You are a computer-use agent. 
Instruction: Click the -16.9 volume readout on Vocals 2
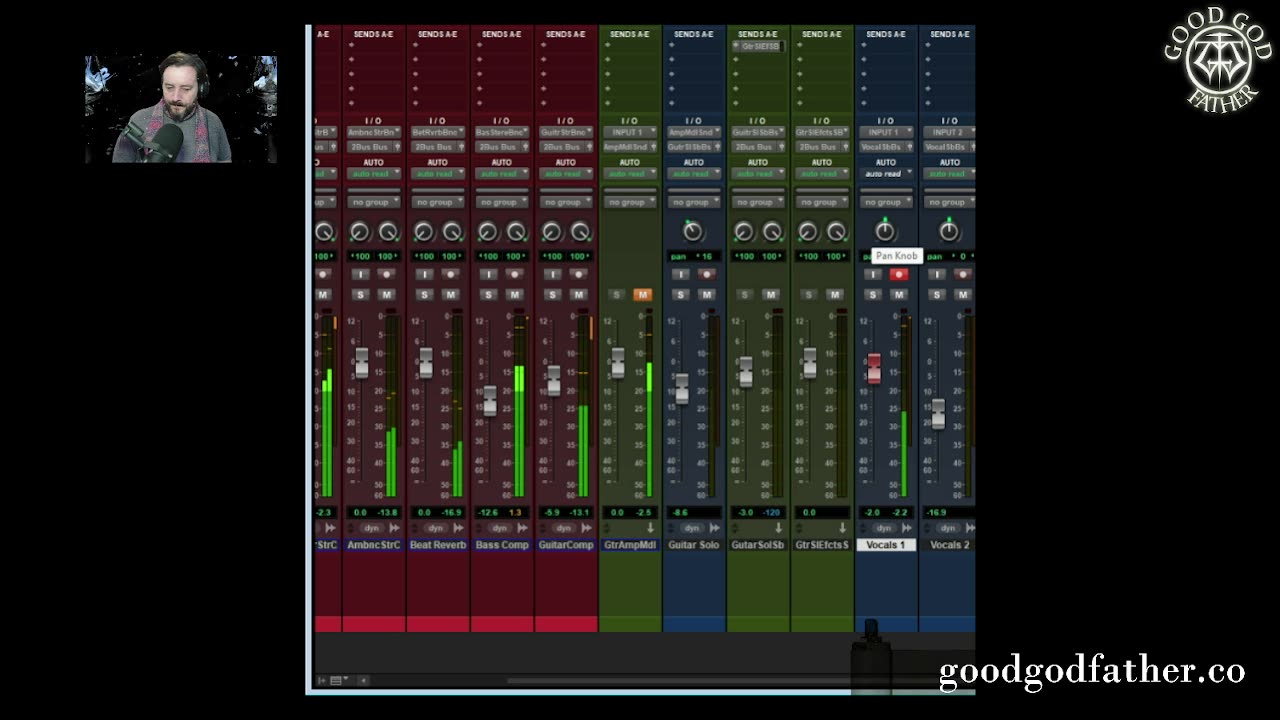click(x=937, y=512)
